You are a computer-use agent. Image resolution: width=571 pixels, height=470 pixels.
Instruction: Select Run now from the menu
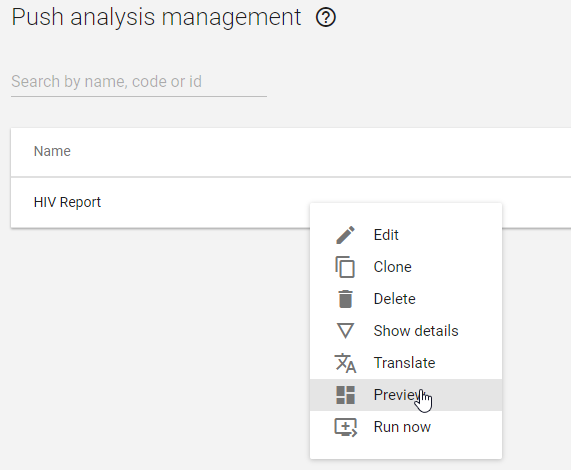406,427
